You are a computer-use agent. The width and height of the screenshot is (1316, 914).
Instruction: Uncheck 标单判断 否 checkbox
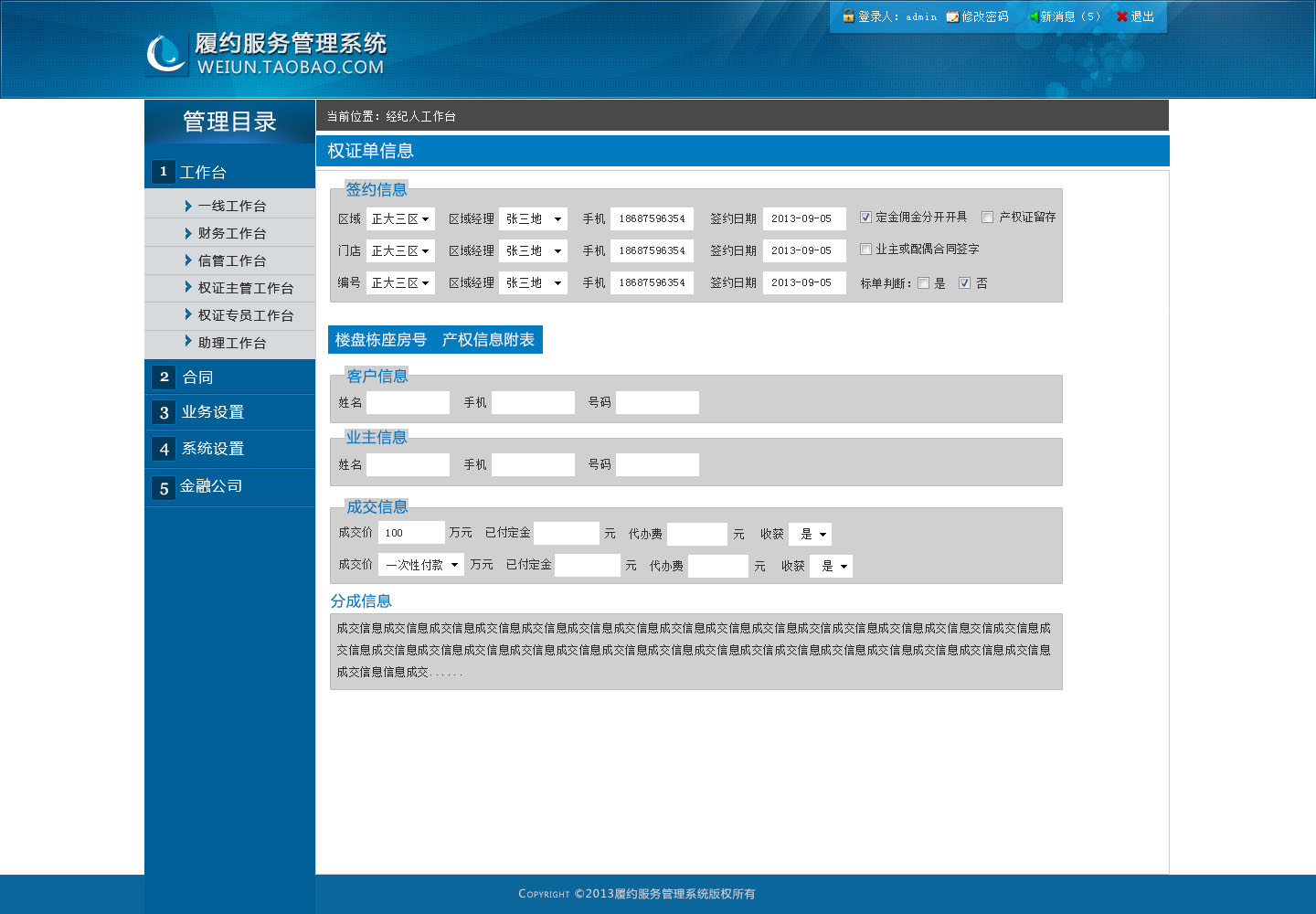(x=964, y=283)
